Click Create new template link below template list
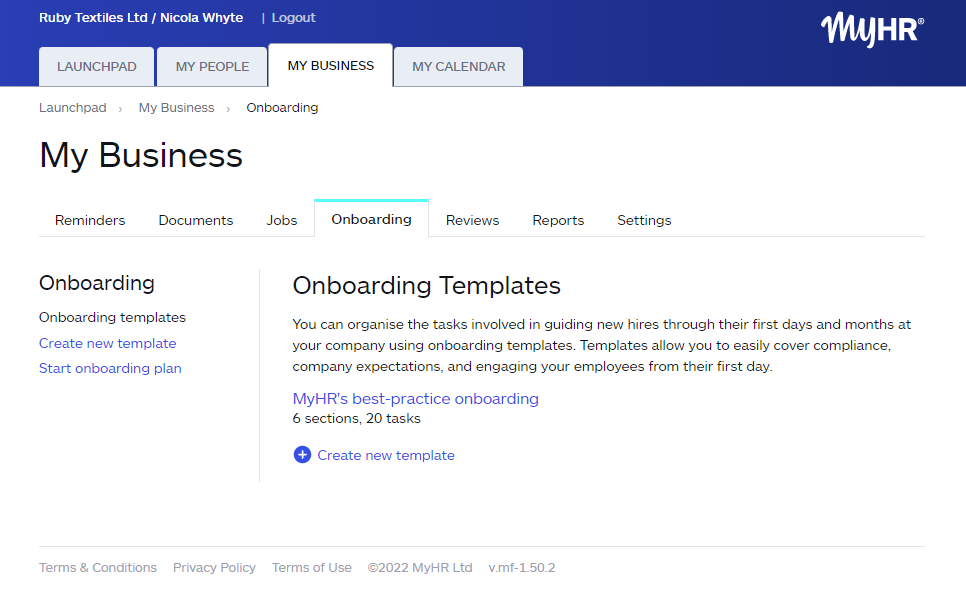Image resolution: width=966 pixels, height=603 pixels. point(386,455)
